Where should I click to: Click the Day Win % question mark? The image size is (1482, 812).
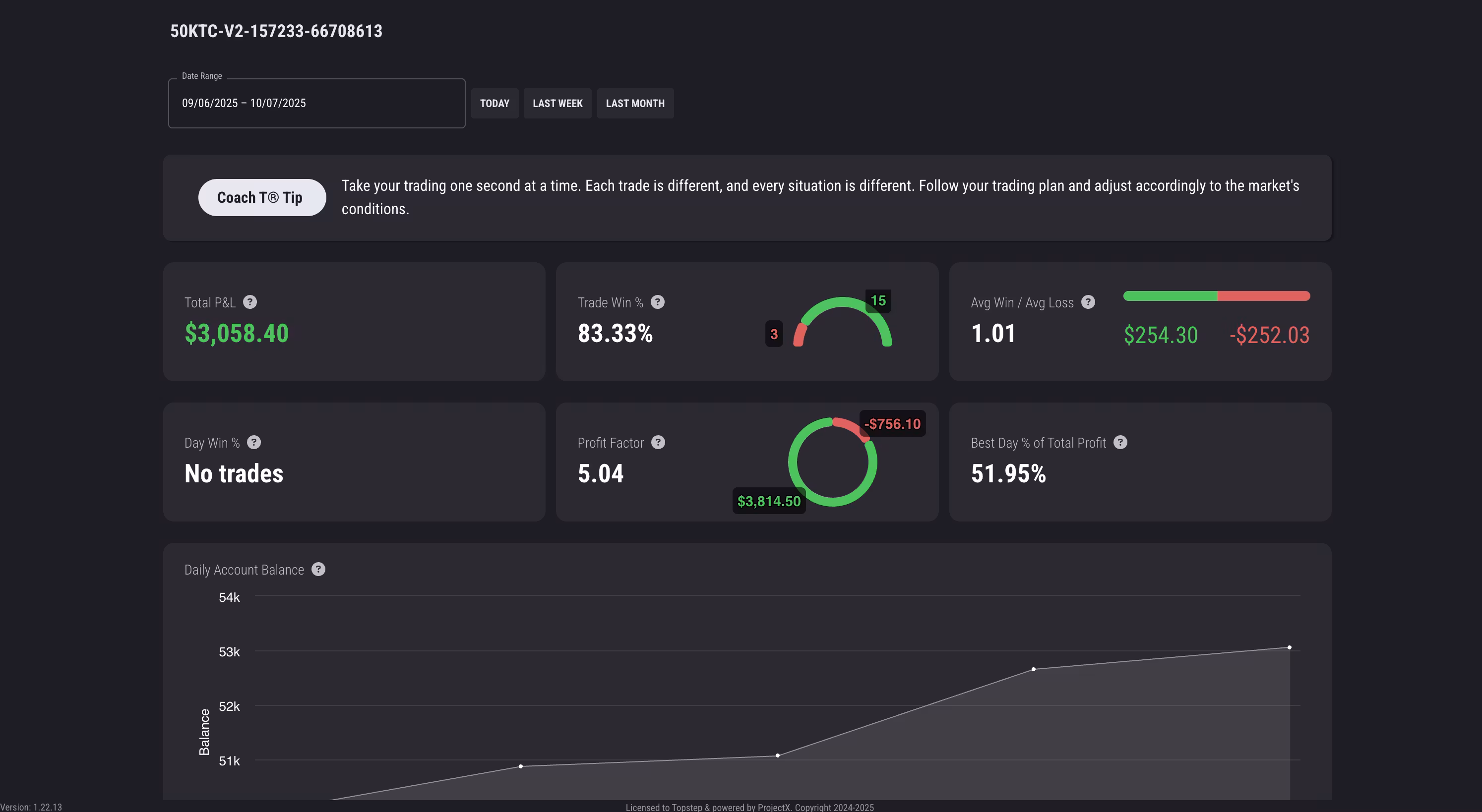click(x=254, y=442)
